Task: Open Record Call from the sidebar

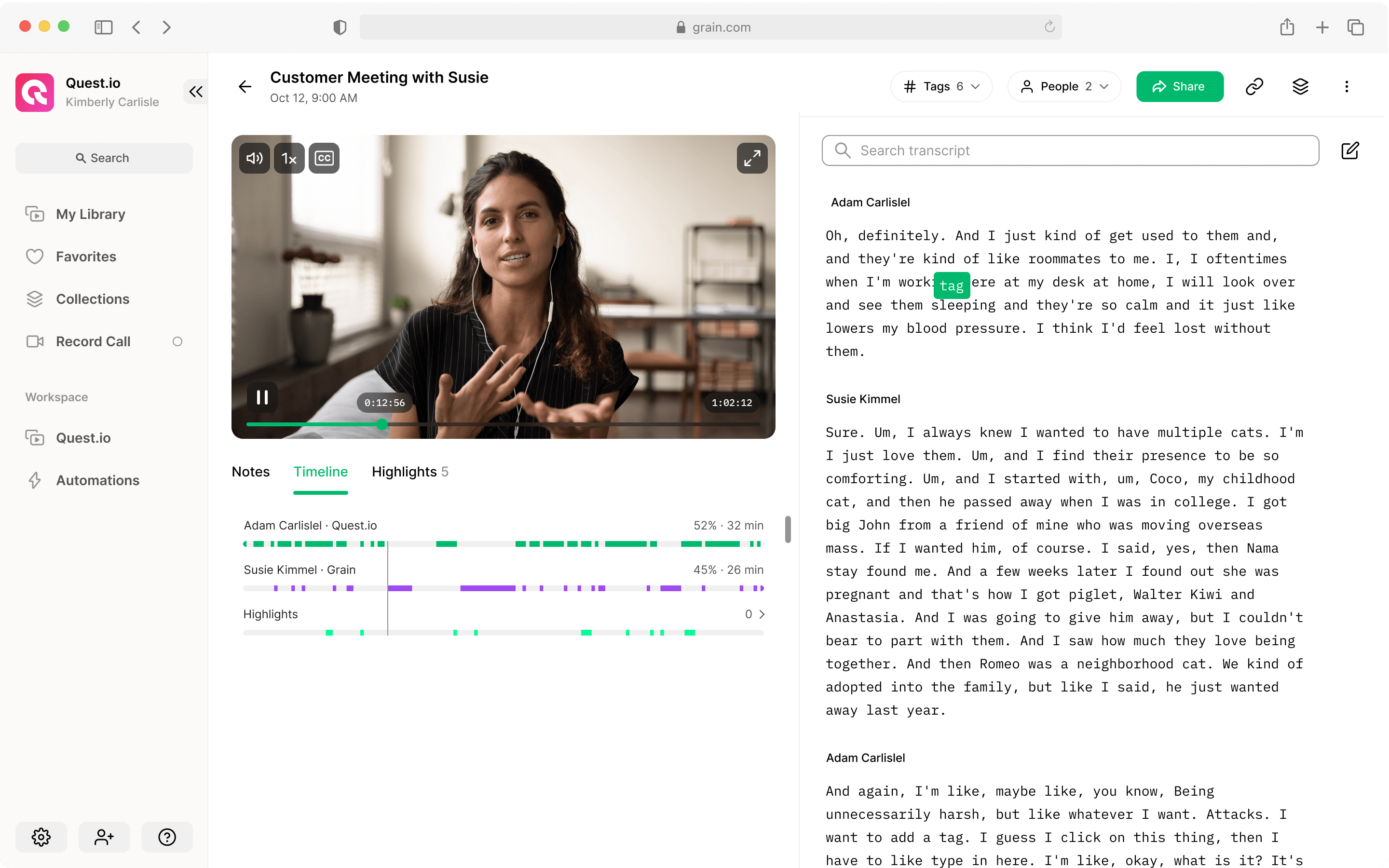Action: coord(93,341)
